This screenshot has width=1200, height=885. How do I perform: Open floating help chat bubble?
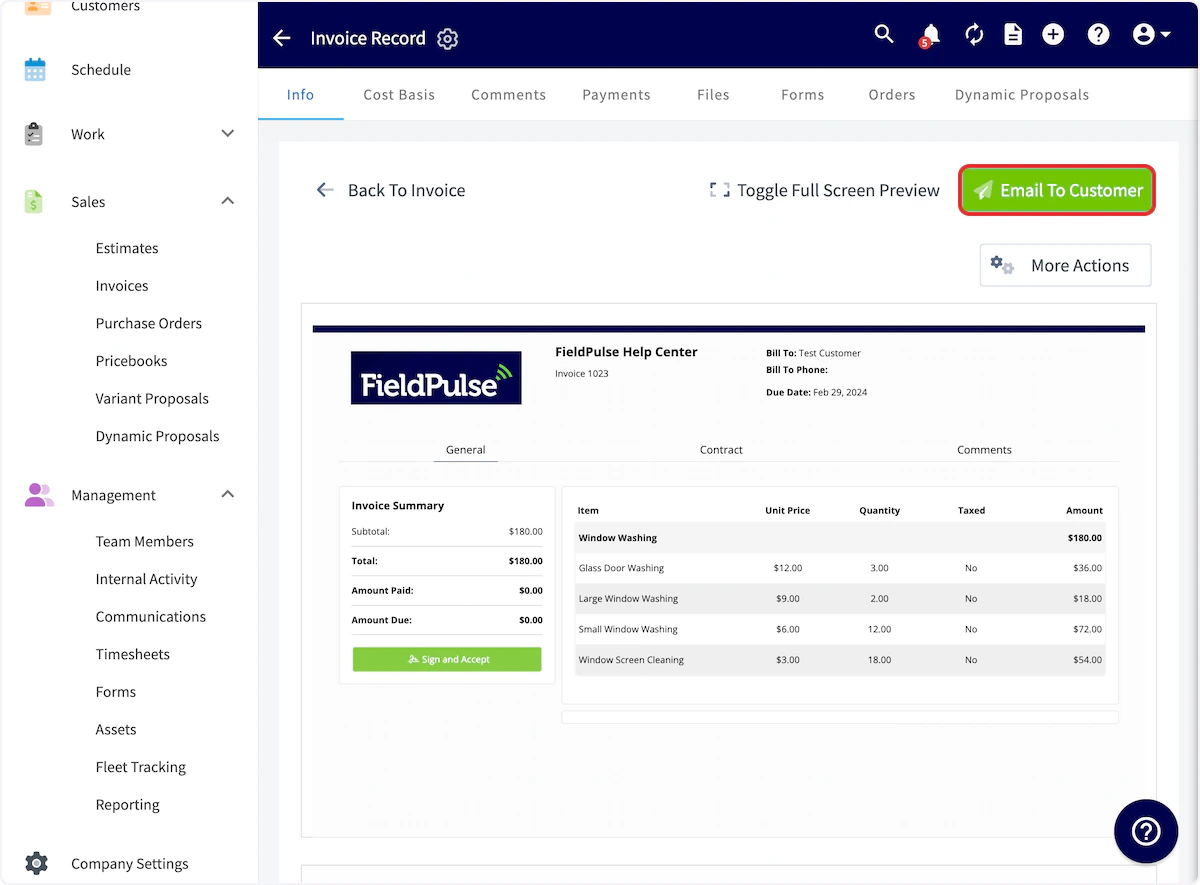[x=1146, y=831]
